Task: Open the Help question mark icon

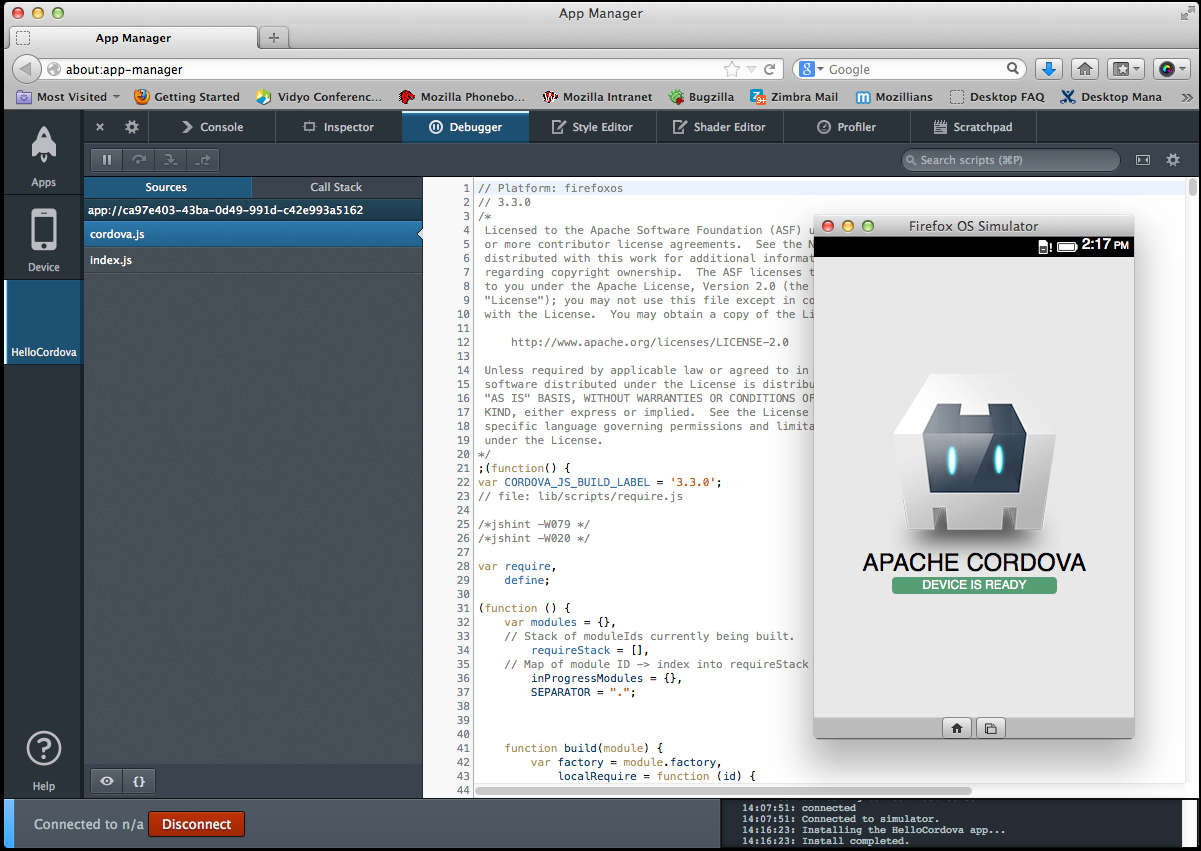Action: [43, 748]
